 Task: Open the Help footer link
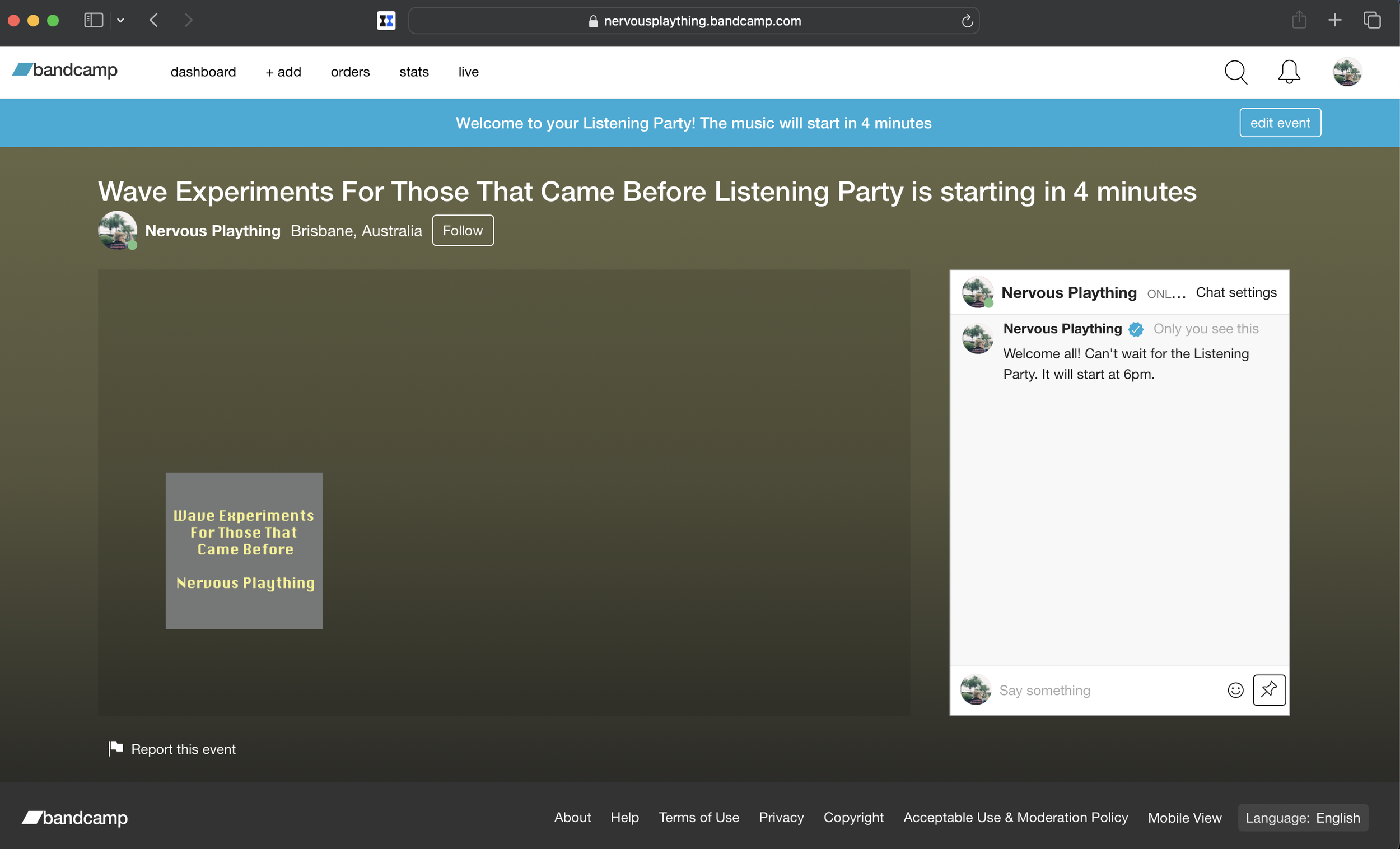click(x=624, y=818)
